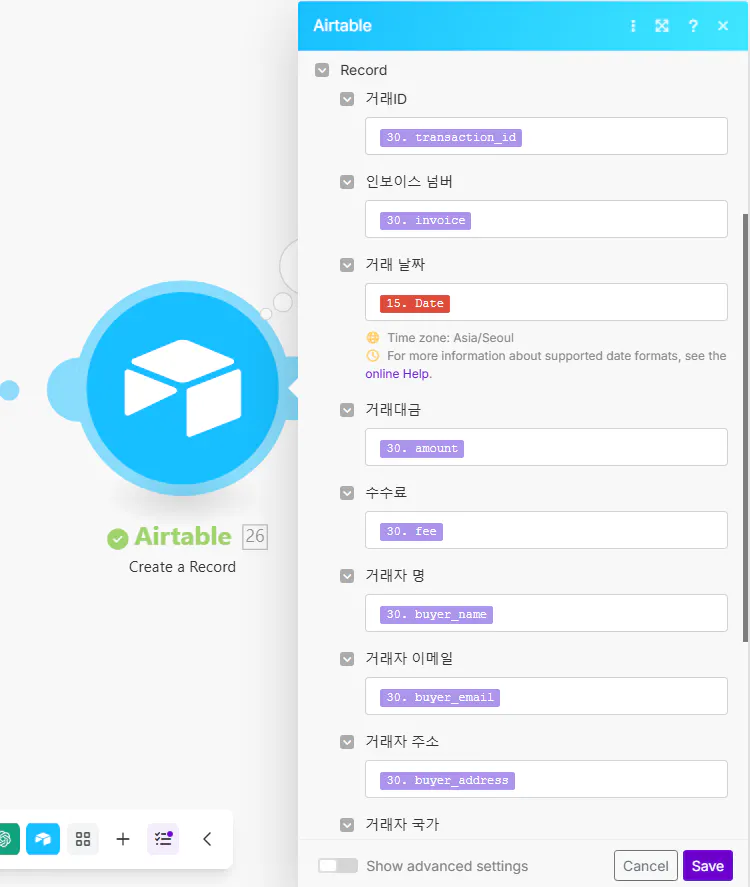The image size is (750, 887).
Task: Focus the 거래자 명 input field
Action: click(546, 613)
